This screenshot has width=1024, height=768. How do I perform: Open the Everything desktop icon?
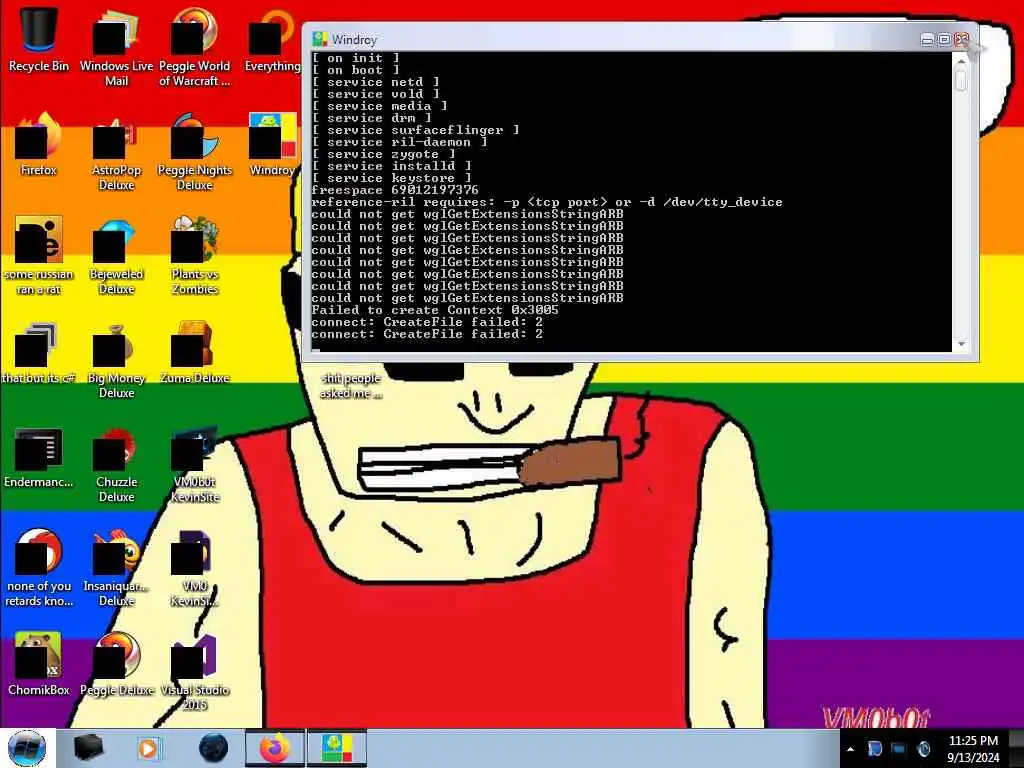(x=272, y=39)
